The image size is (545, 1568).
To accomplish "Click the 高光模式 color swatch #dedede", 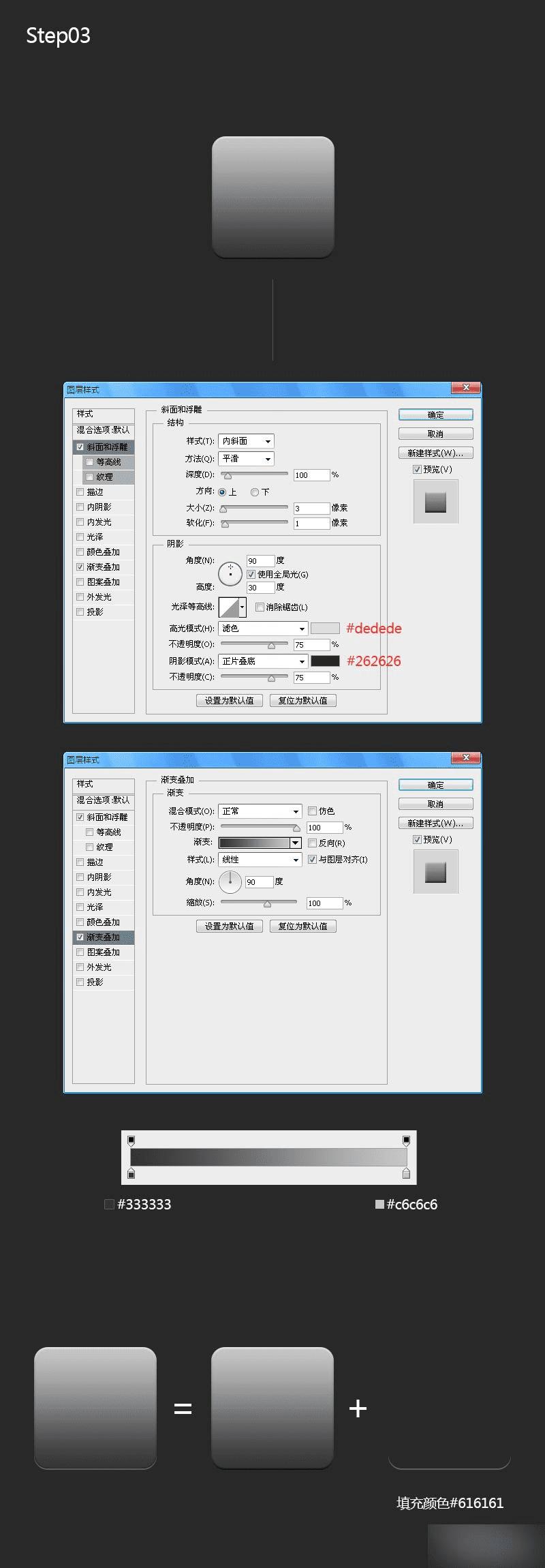I will click(325, 629).
